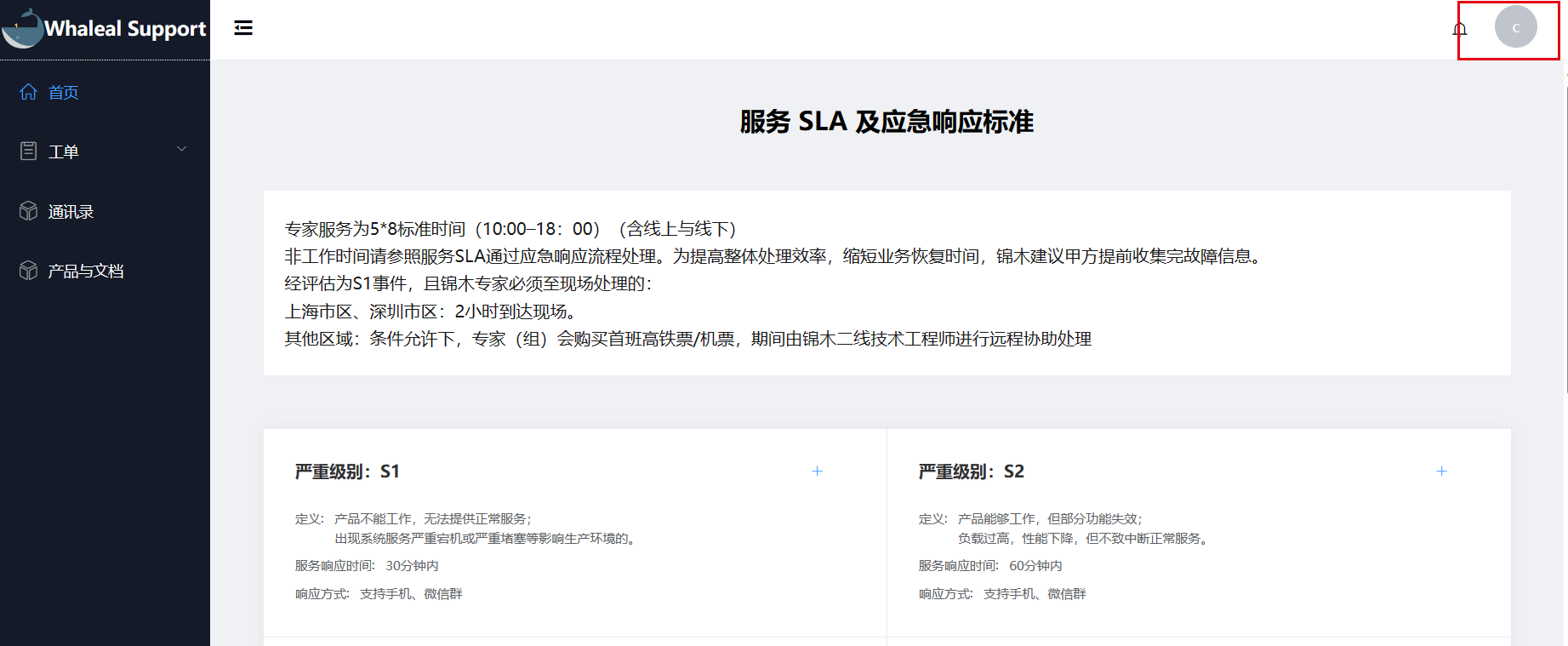Viewport: 1568px width, 646px height.
Task: Collapse sidebar with hamburger menu icon
Action: 243,28
